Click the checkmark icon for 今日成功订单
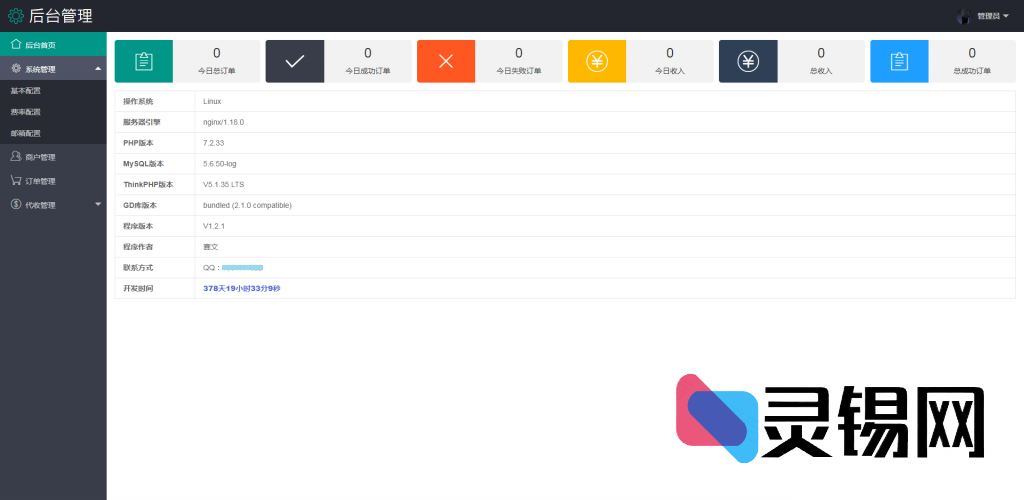 pyautogui.click(x=295, y=61)
